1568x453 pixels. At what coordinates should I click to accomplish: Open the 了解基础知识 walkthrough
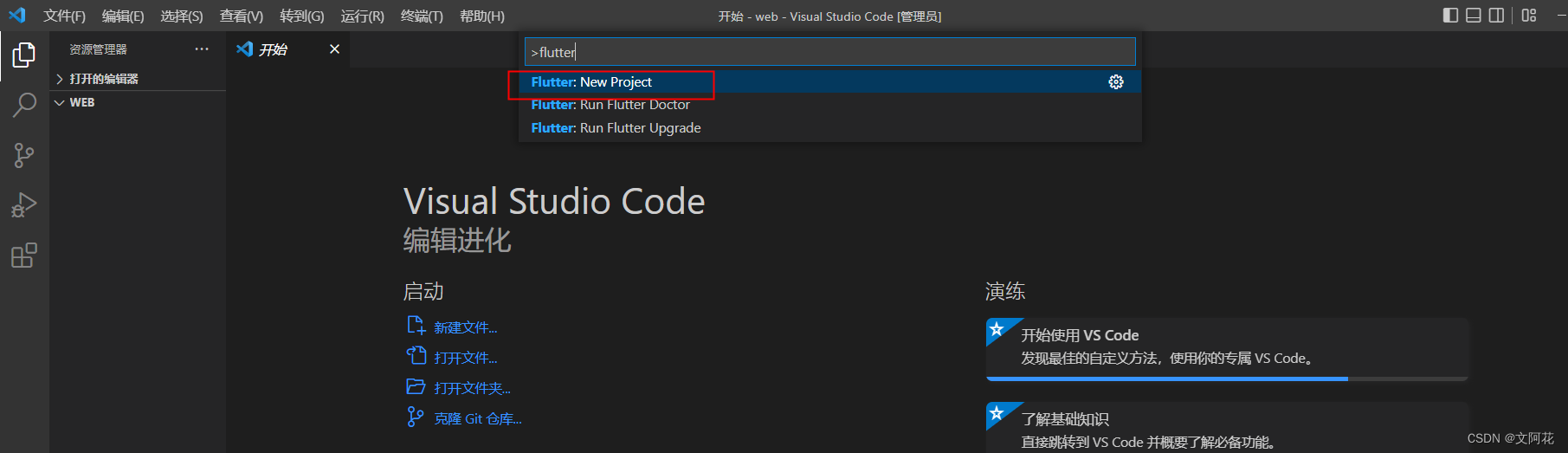(x=1227, y=428)
